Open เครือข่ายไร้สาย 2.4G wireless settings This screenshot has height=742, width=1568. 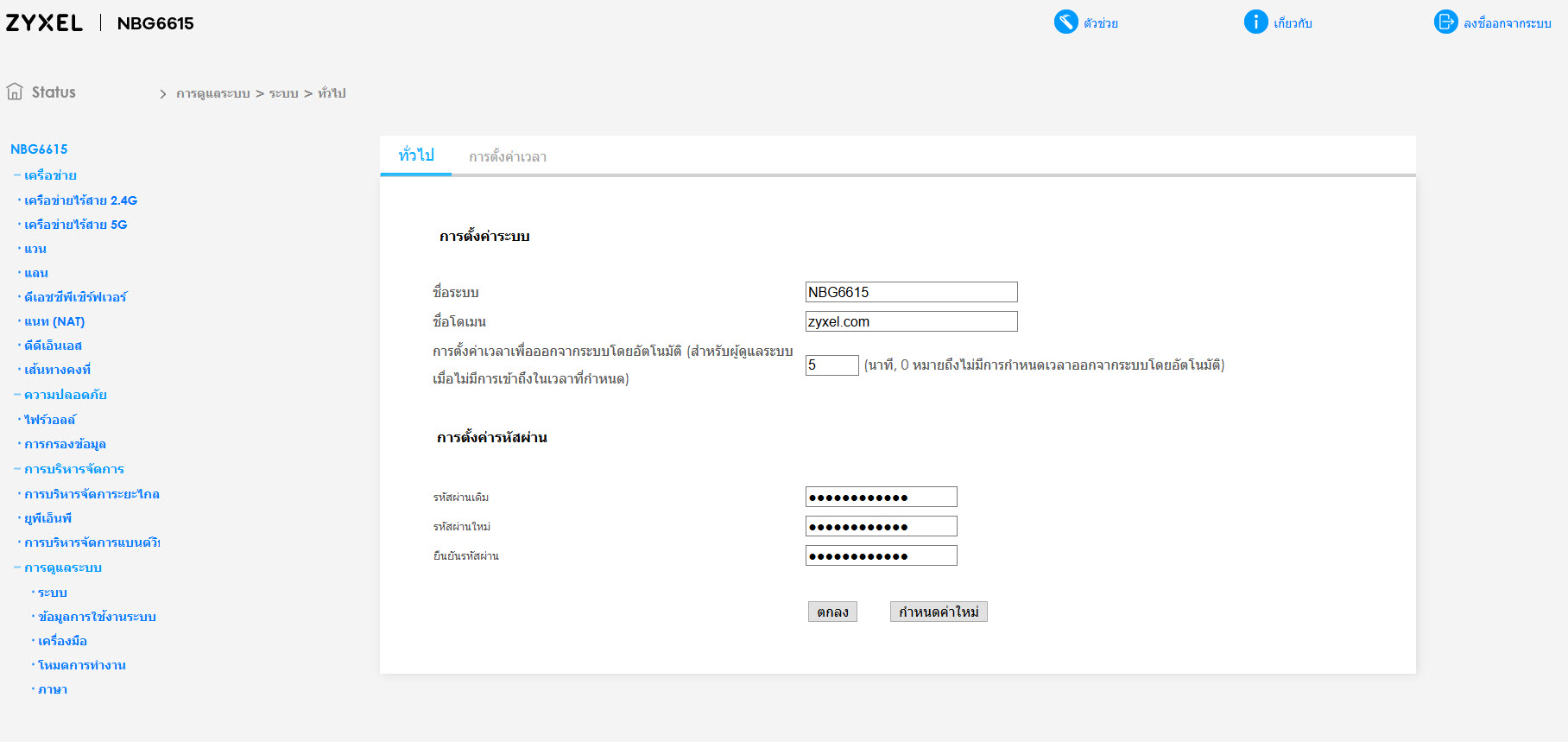tap(80, 200)
